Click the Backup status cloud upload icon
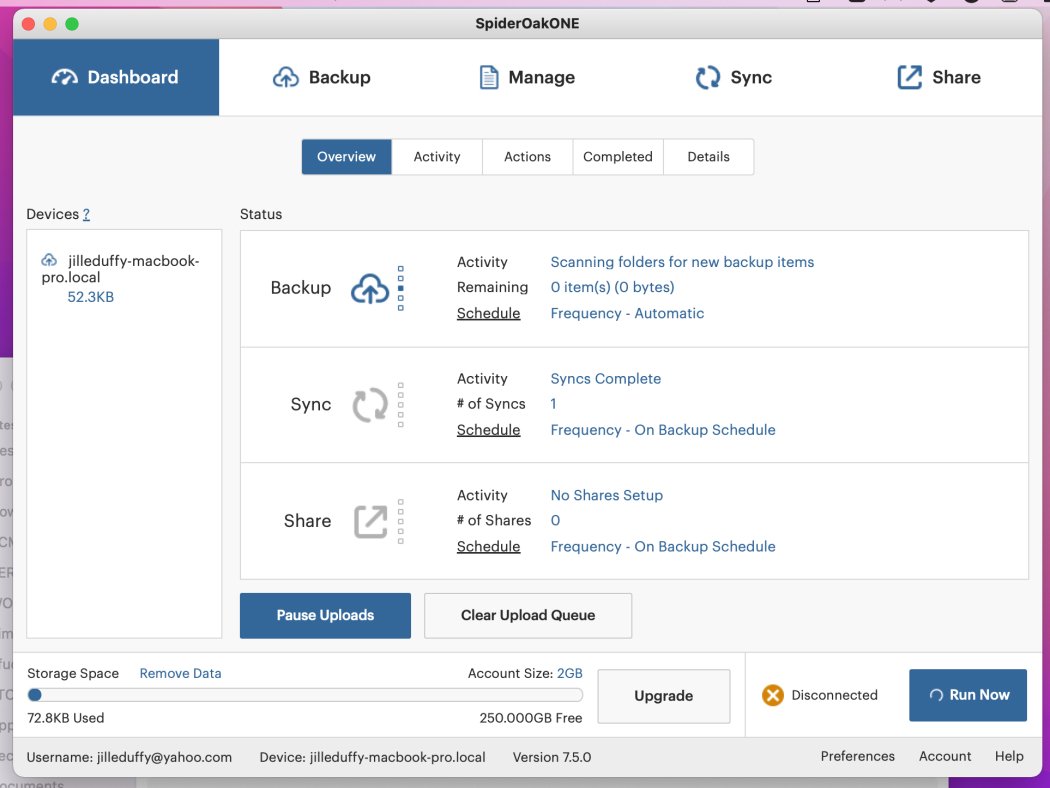The image size is (1050, 788). 370,289
